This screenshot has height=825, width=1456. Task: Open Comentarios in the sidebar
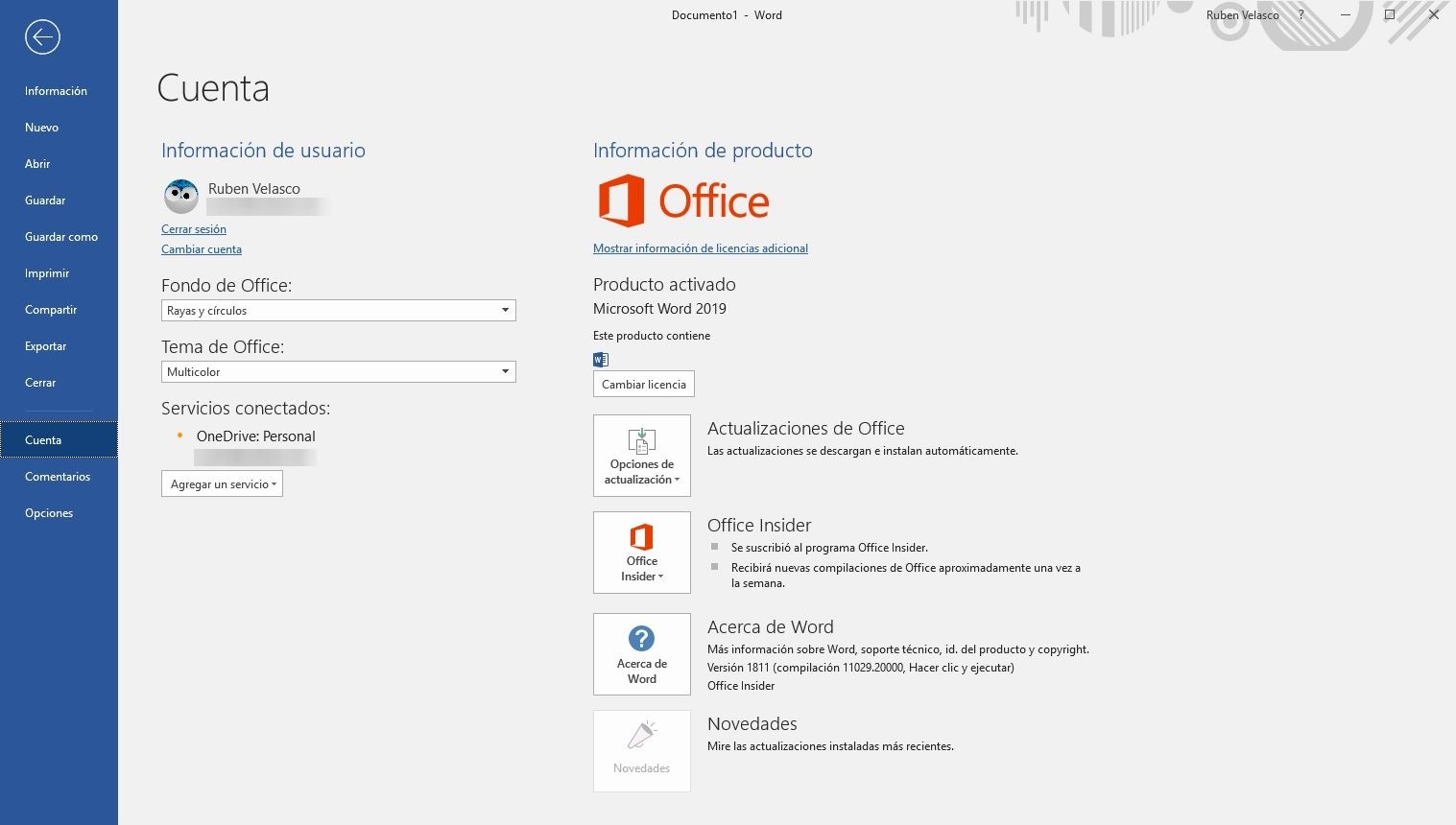pos(58,477)
